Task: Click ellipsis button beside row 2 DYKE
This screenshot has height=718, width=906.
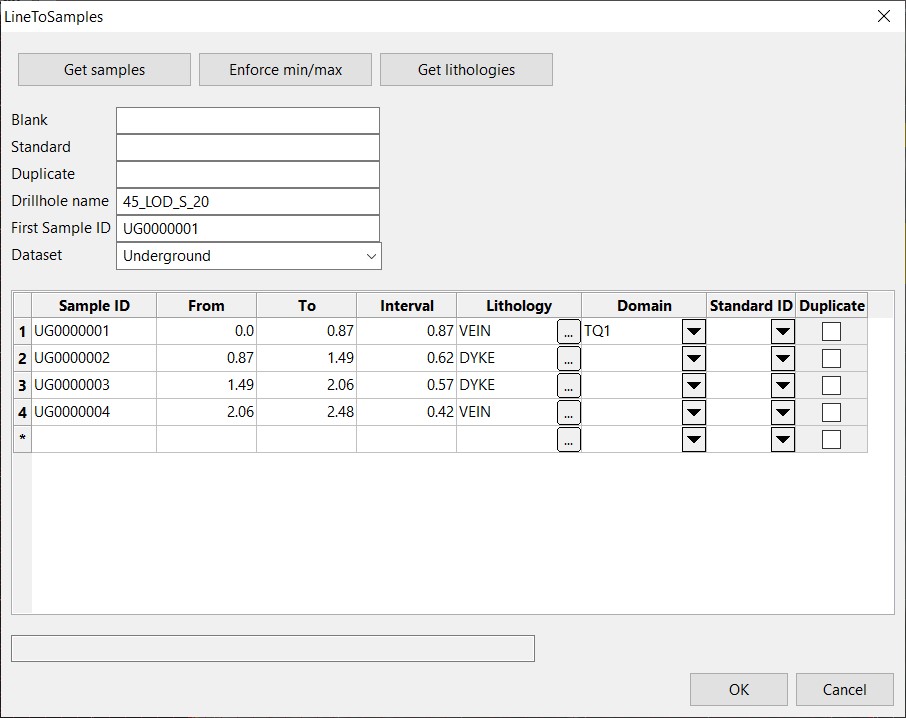Action: tap(568, 359)
